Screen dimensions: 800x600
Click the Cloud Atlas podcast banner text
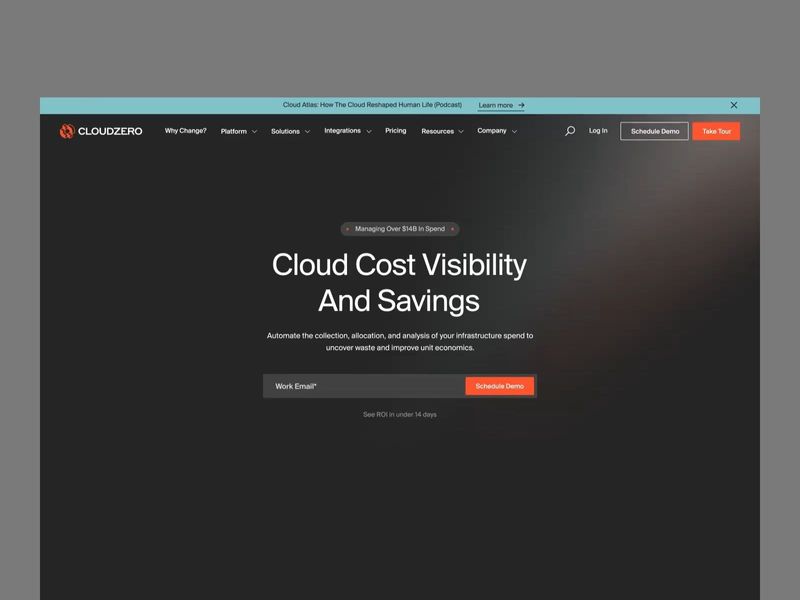coord(372,105)
